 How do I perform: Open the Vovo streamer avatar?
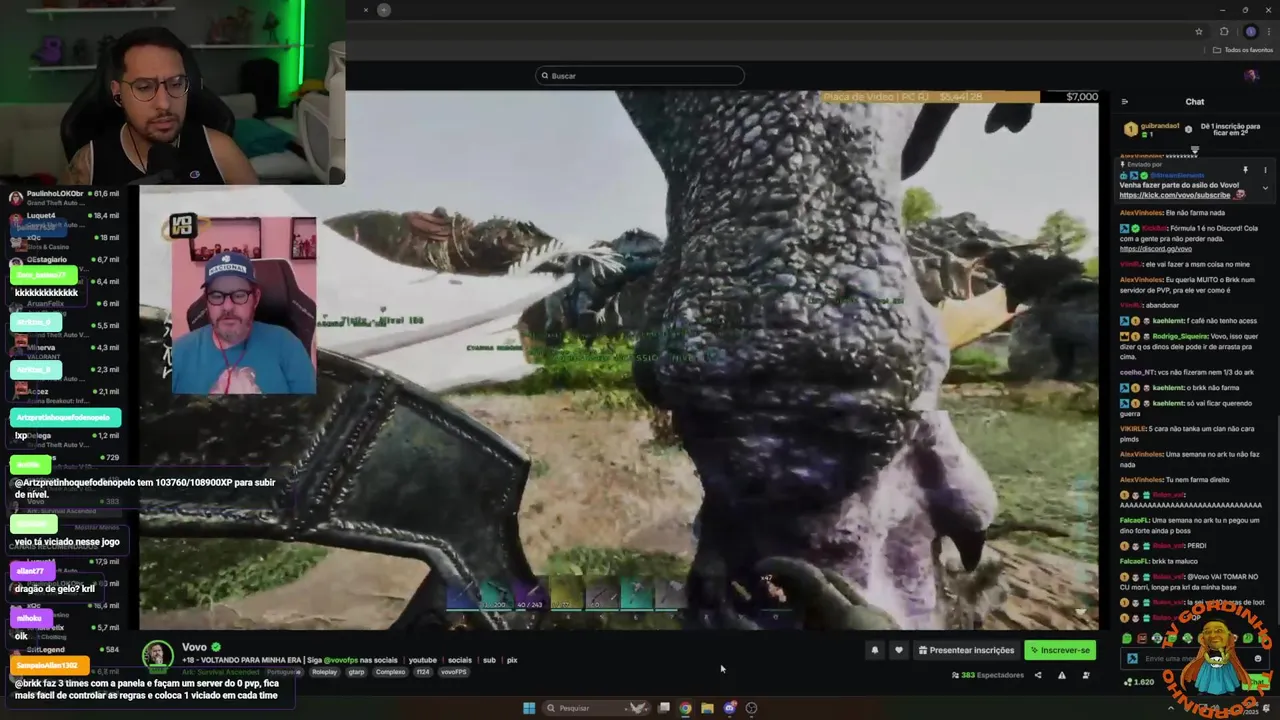pyautogui.click(x=157, y=656)
